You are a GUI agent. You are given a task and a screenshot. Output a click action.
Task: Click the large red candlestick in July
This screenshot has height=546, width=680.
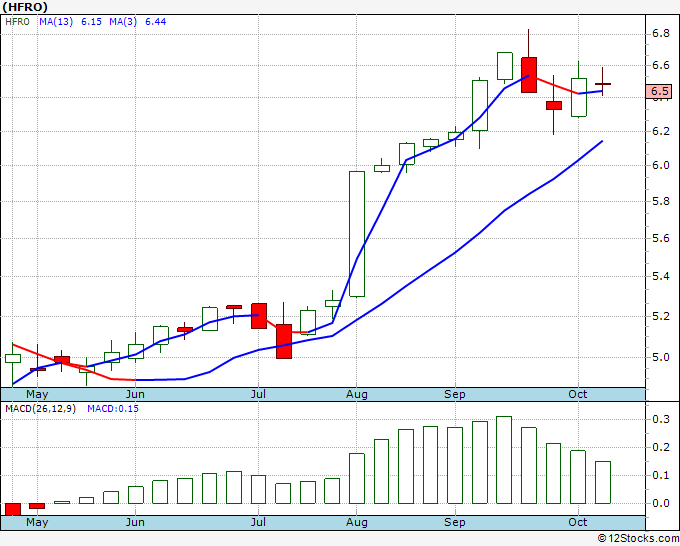pyautogui.click(x=284, y=341)
